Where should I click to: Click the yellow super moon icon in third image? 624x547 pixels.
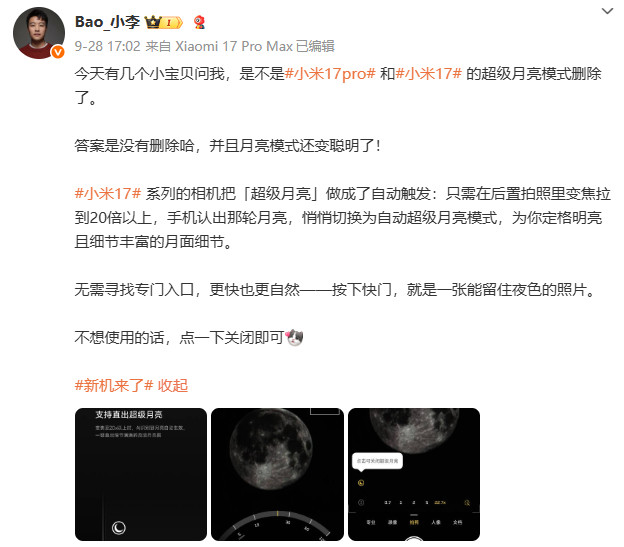pos(361,483)
